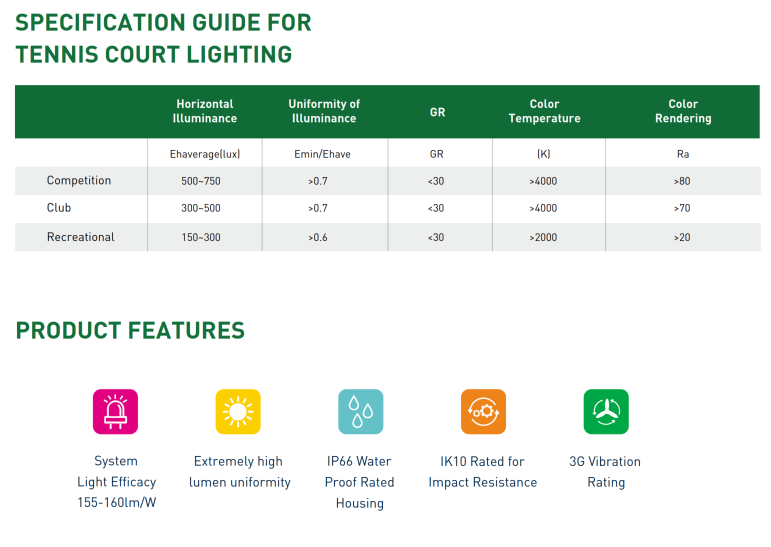The height and width of the screenshot is (547, 771).
Task: Select the Color Rendering column header
Action: coord(683,111)
